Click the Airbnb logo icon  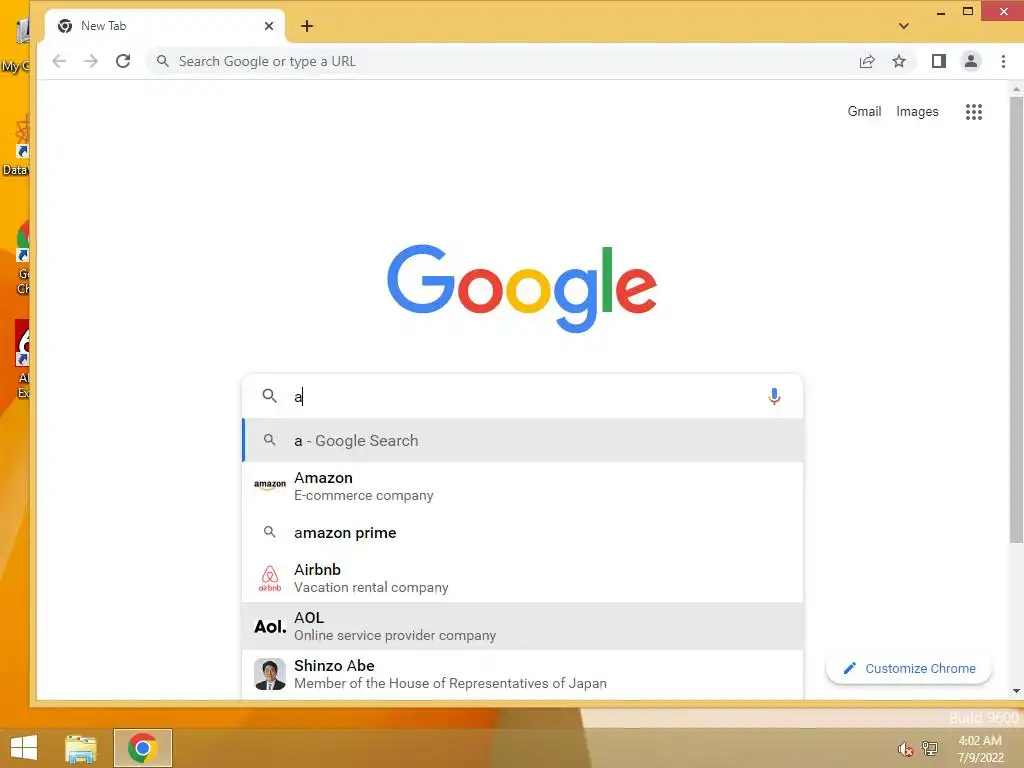(x=270, y=578)
